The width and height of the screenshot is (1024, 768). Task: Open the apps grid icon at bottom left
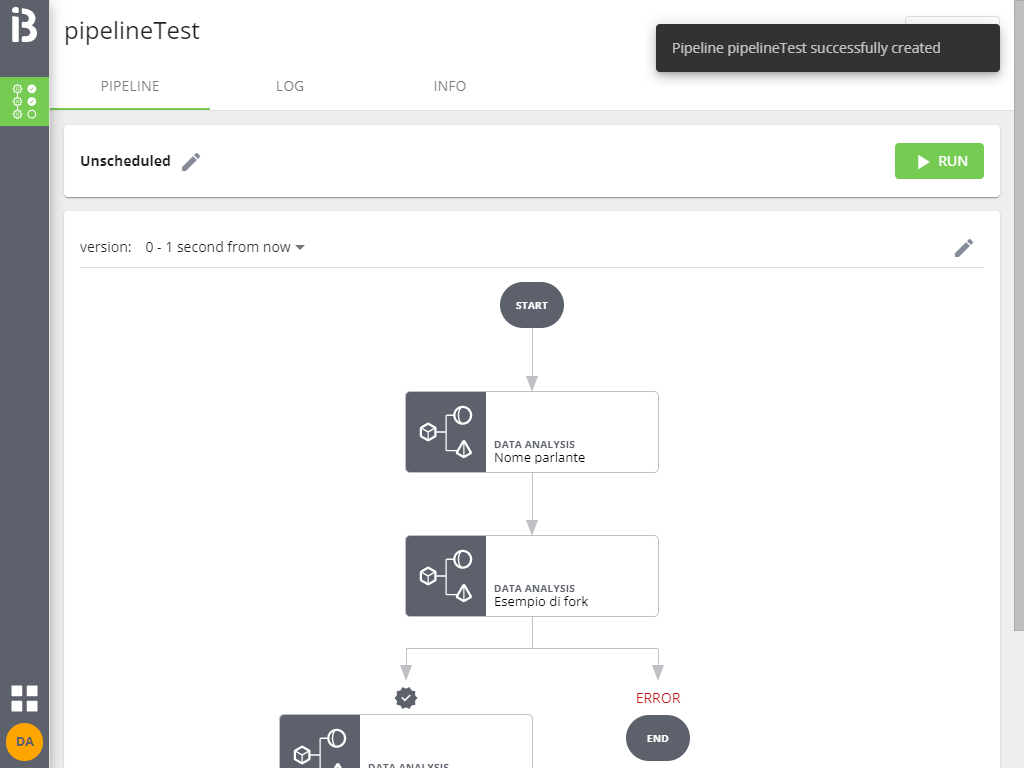click(24, 698)
